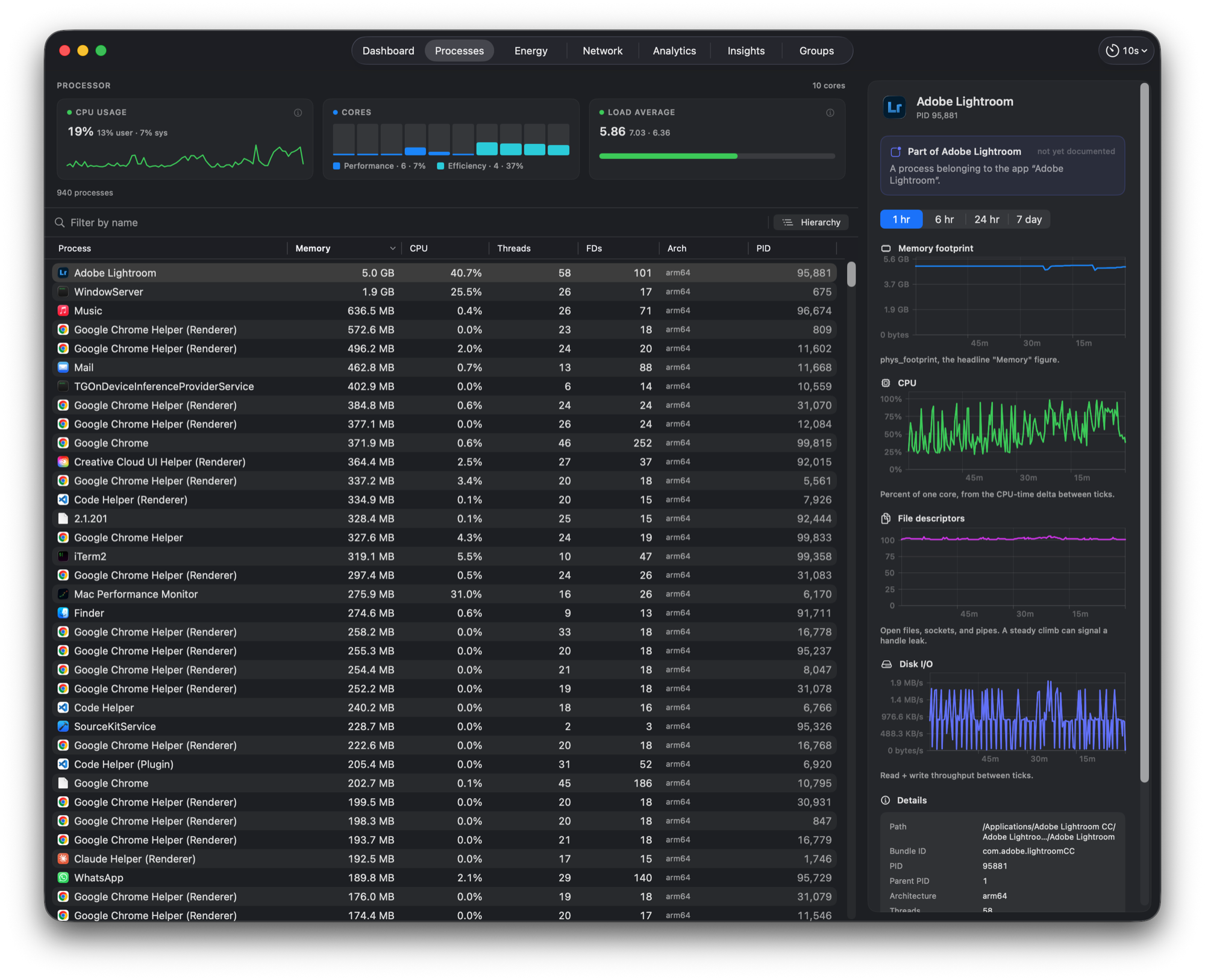Sort by the Arch column header

pos(704,248)
